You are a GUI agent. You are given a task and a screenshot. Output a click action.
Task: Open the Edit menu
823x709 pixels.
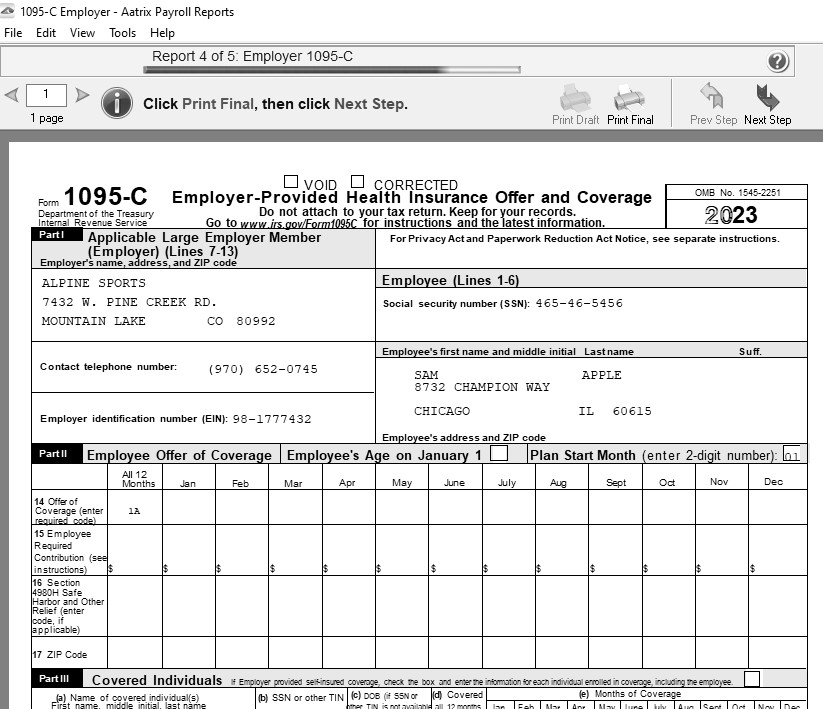coord(46,33)
